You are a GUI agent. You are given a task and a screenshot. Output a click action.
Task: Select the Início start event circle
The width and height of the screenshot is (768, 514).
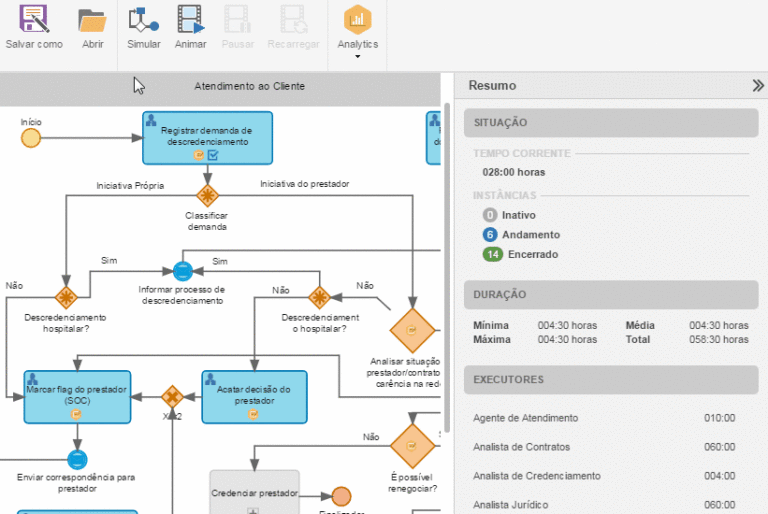(x=31, y=138)
